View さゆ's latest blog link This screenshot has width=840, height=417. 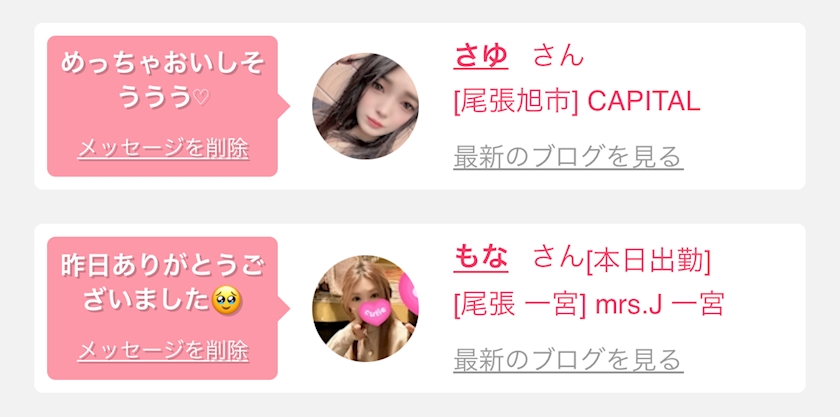click(568, 158)
